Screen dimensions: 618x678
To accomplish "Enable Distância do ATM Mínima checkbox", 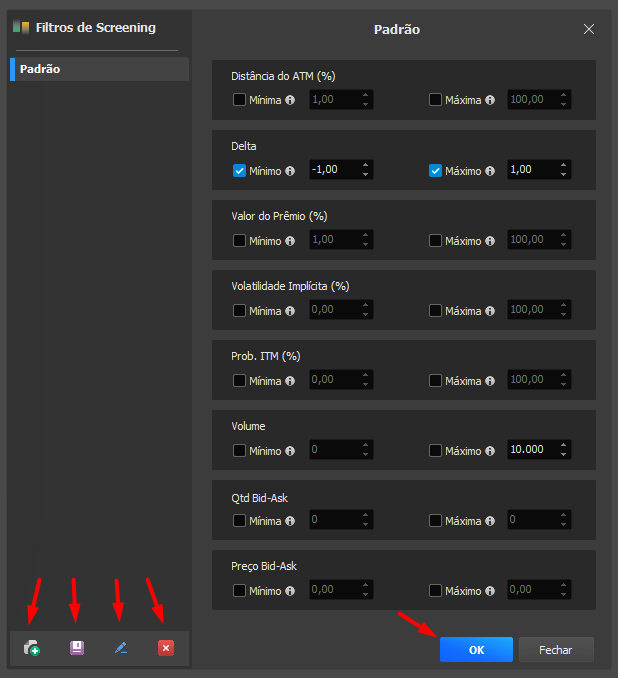I will [239, 100].
